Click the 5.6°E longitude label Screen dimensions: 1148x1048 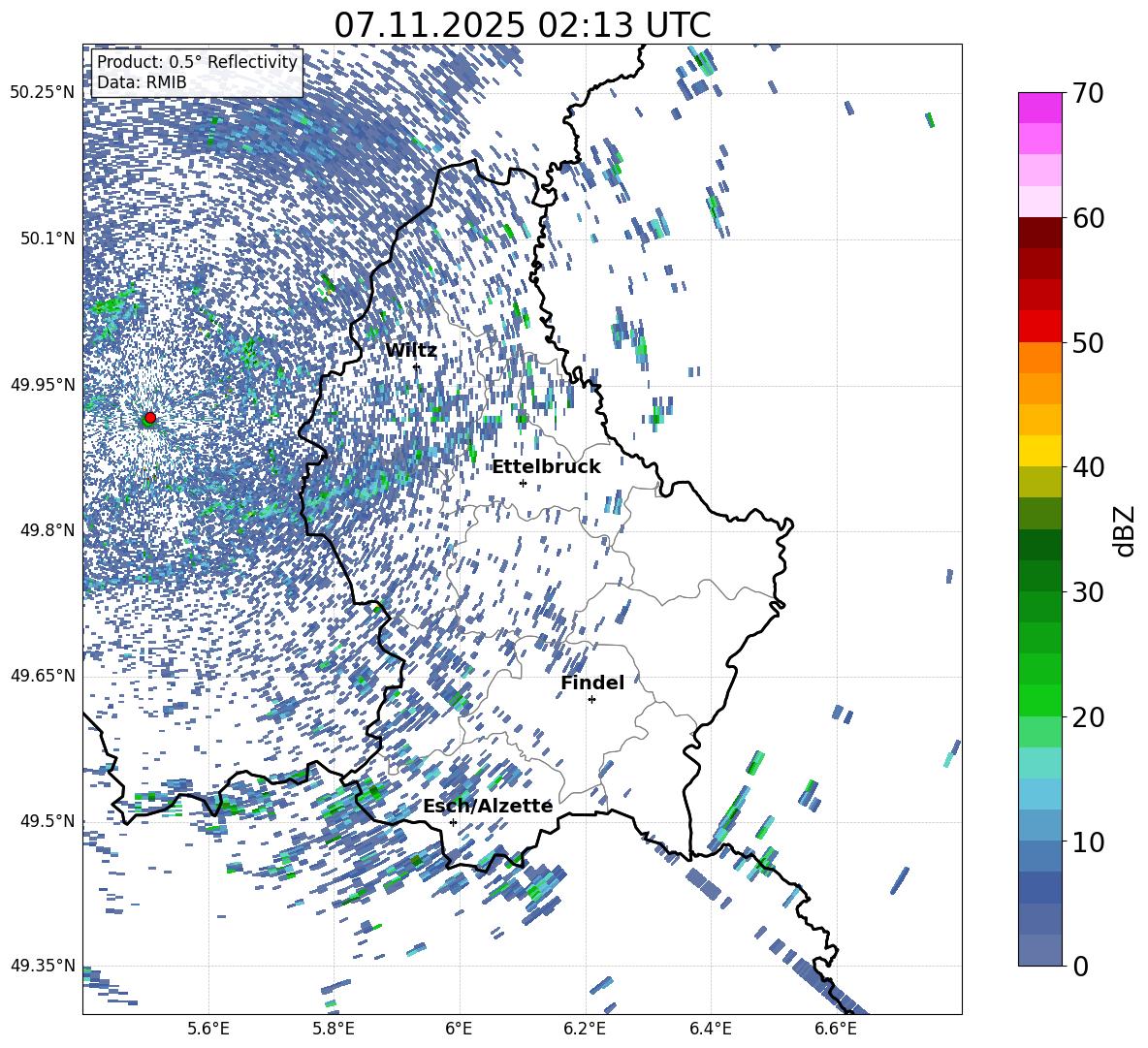[208, 1029]
